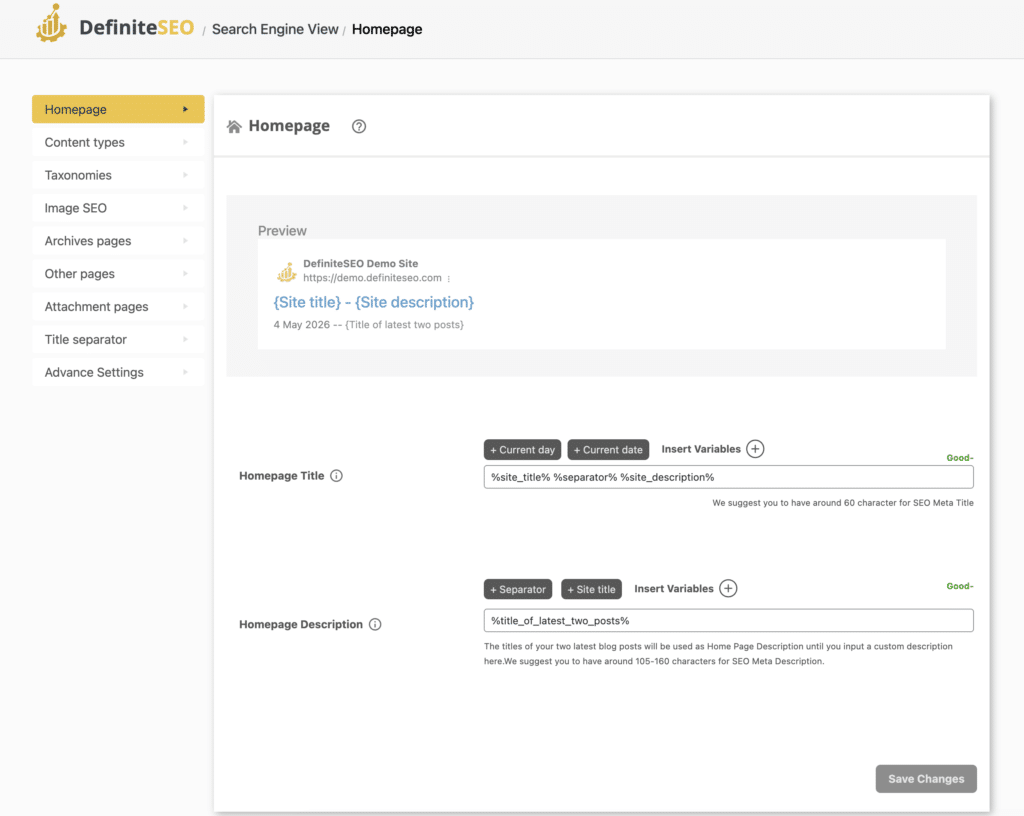Viewport: 1024px width, 816px height.
Task: Click the three-dot icon beside preview URL
Action: pos(449,279)
